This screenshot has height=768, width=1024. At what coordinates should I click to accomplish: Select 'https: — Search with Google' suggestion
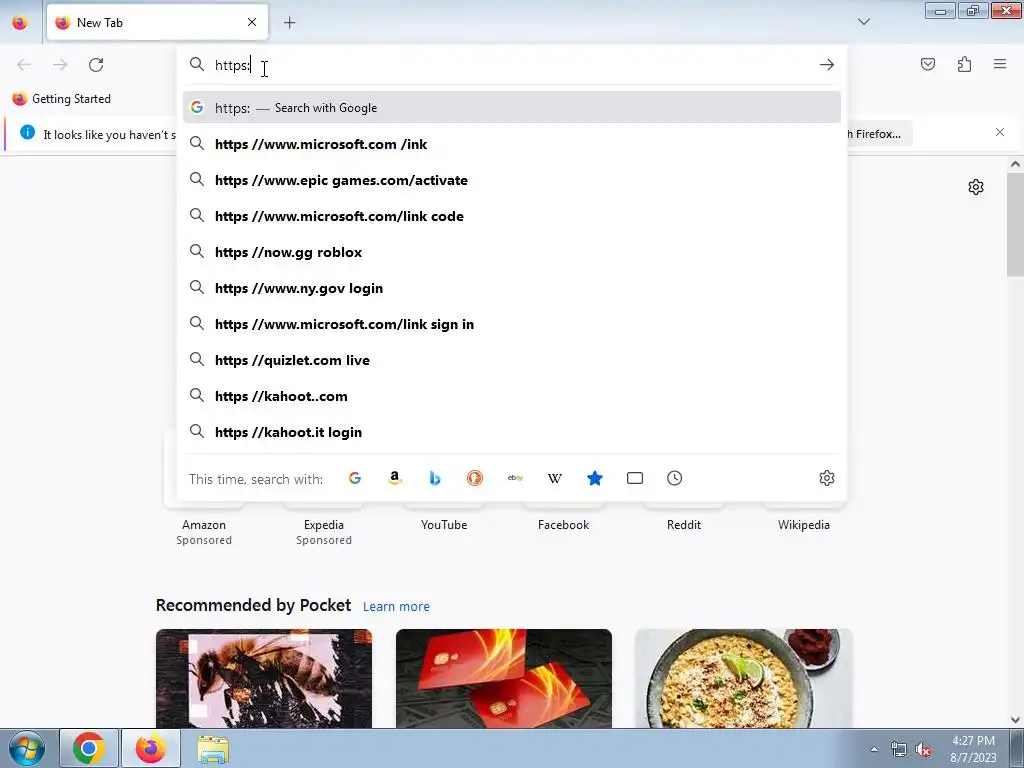click(512, 108)
